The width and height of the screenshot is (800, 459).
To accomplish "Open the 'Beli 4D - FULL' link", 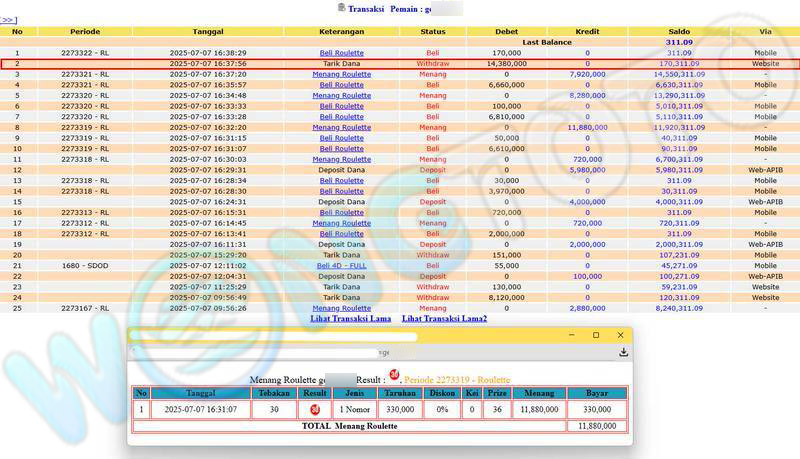I will pyautogui.click(x=341, y=265).
